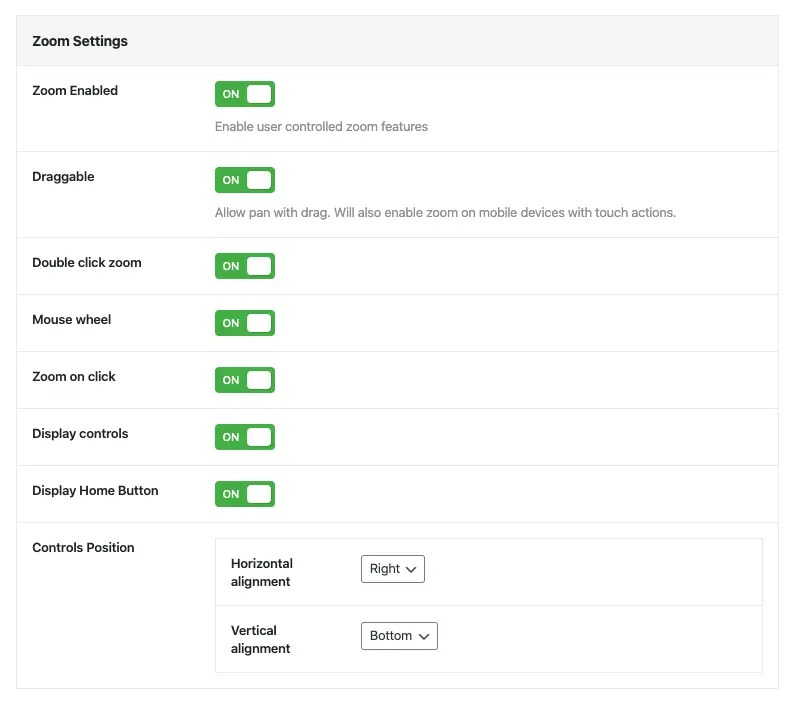Click the Mouse wheel label
Image resolution: width=794 pixels, height=707 pixels.
pos(72,320)
